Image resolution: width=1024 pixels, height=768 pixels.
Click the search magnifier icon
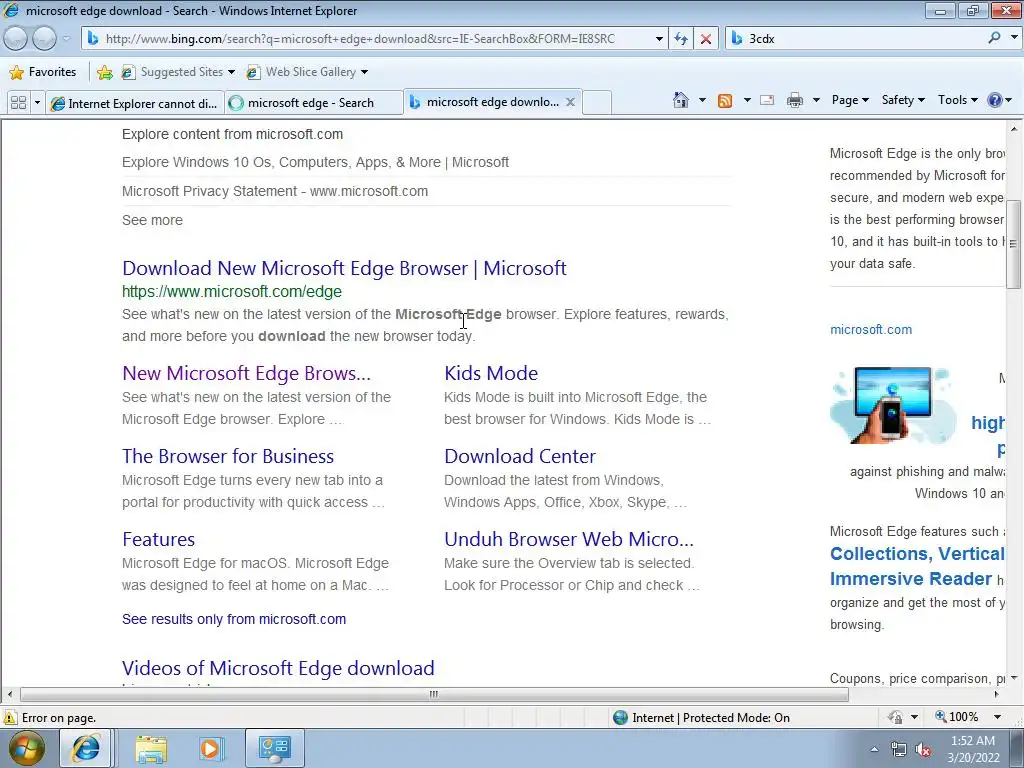(x=994, y=38)
